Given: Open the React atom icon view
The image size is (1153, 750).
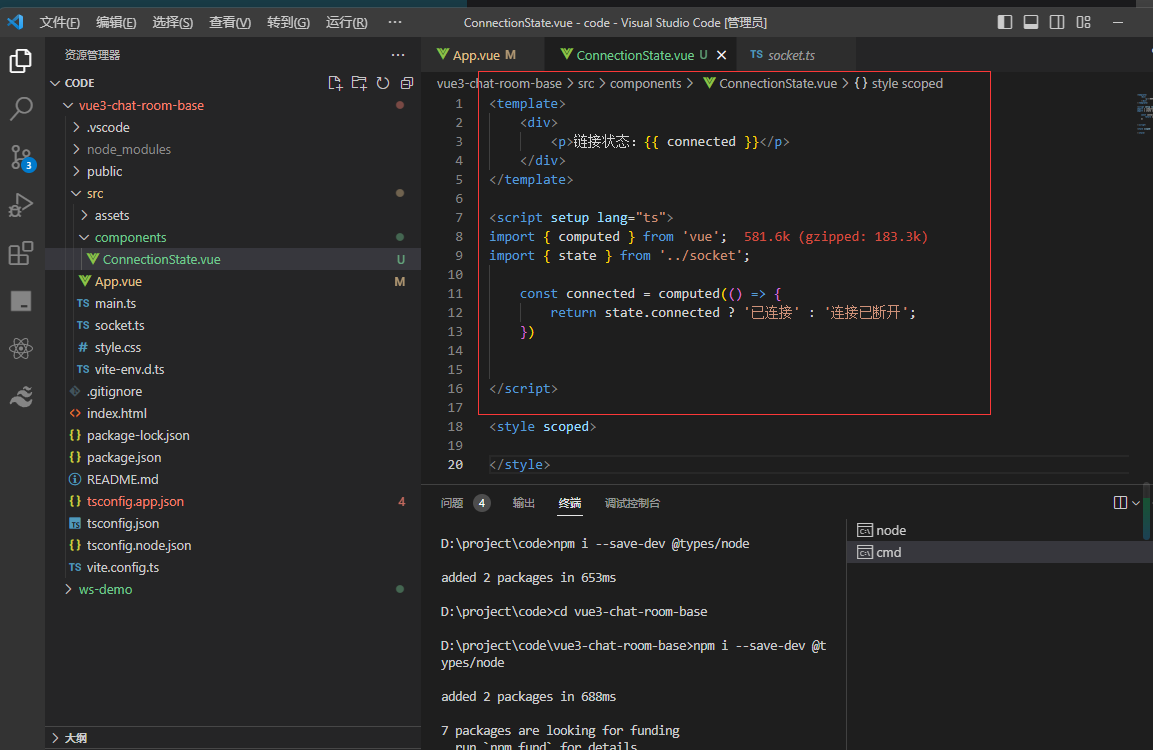Looking at the screenshot, I should point(21,349).
